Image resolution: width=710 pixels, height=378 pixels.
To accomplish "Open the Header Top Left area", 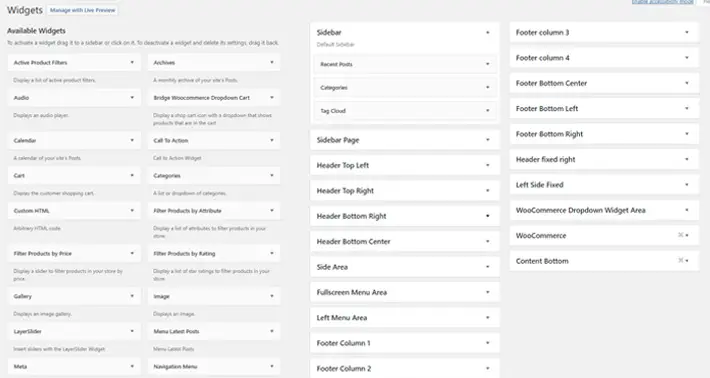I will (x=405, y=165).
